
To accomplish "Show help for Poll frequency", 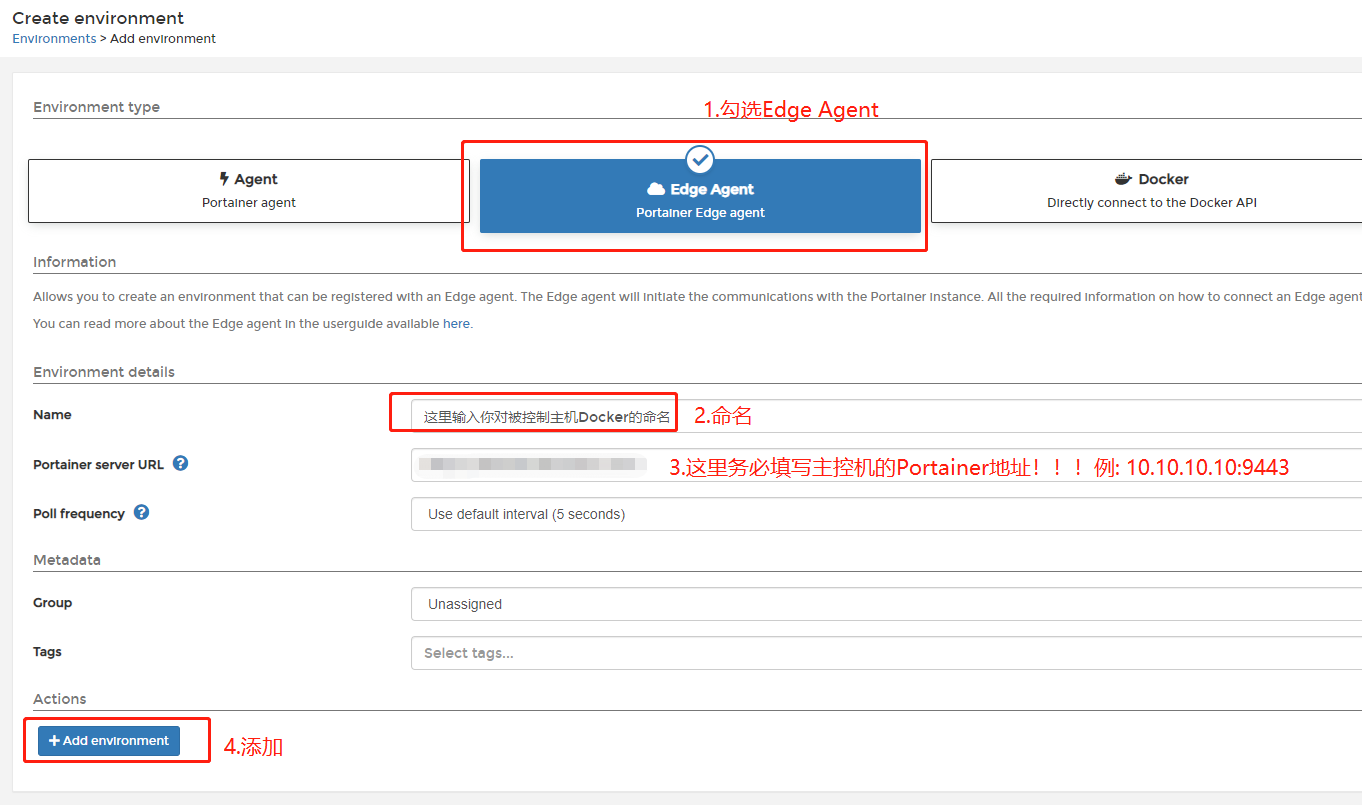I will 142,513.
